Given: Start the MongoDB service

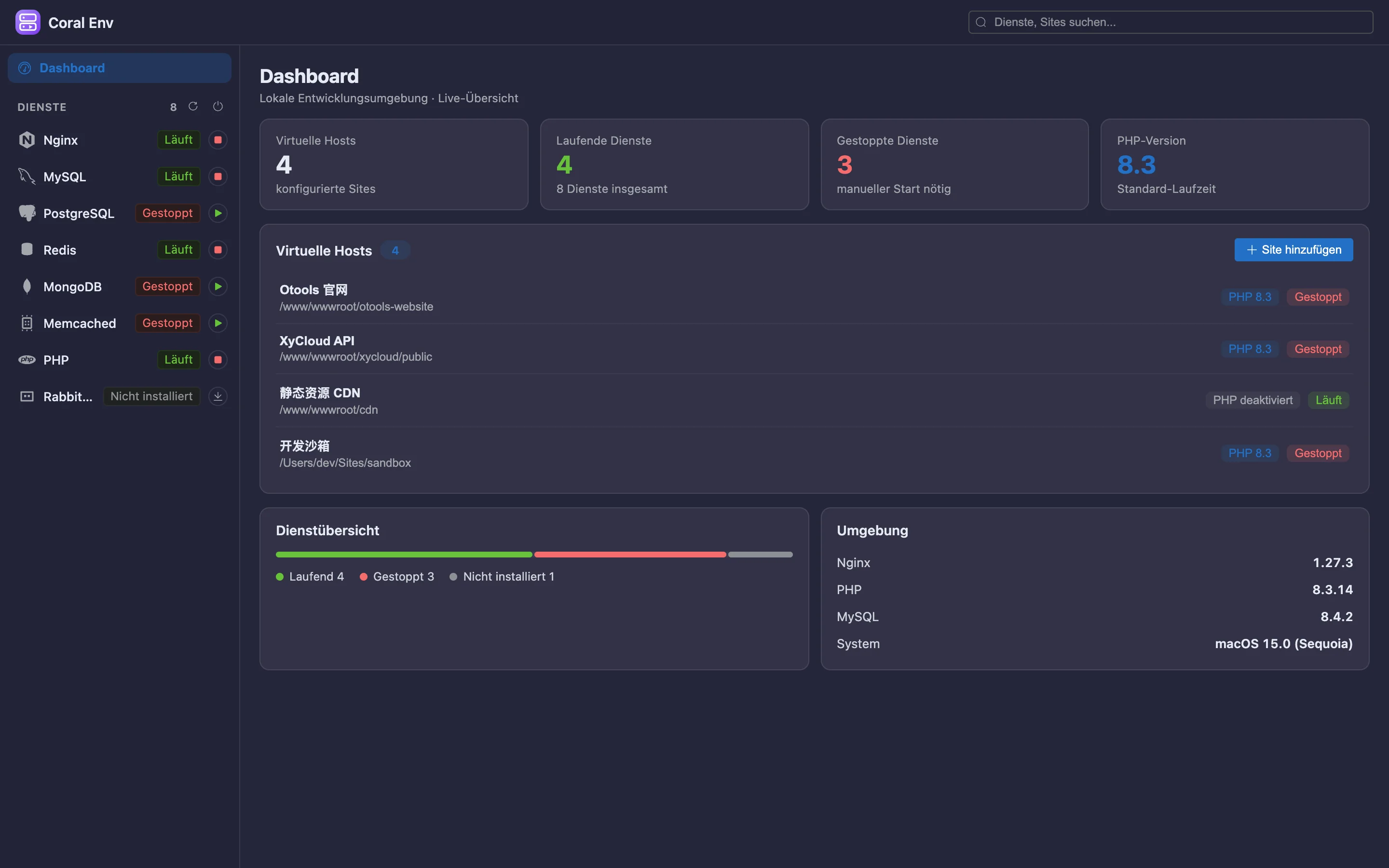Looking at the screenshot, I should point(218,286).
